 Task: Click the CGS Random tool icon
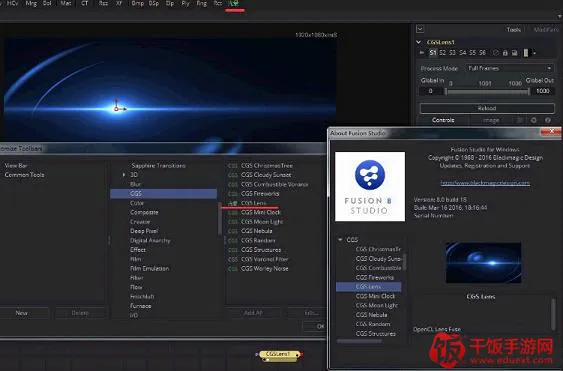coord(233,240)
